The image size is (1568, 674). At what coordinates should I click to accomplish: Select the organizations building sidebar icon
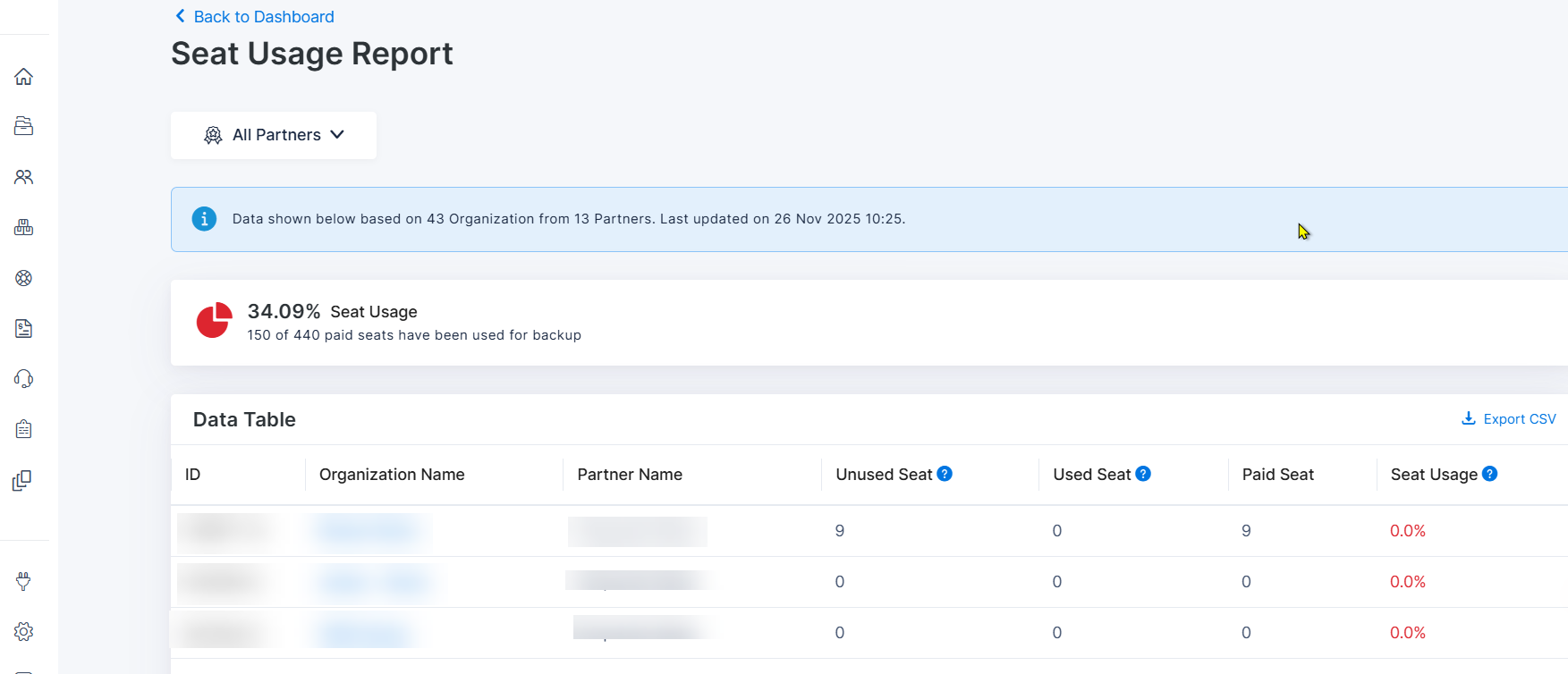[24, 227]
